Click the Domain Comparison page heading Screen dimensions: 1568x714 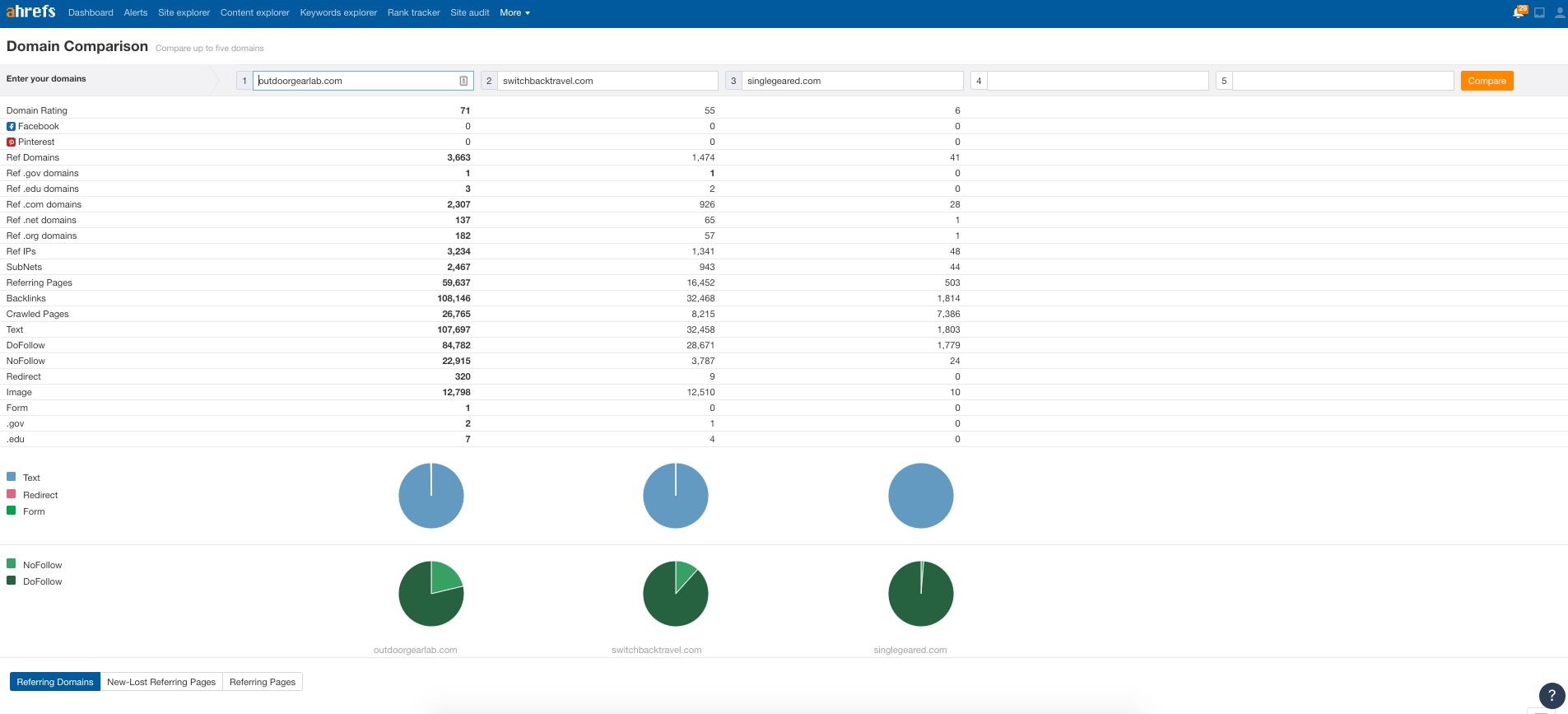[x=77, y=46]
